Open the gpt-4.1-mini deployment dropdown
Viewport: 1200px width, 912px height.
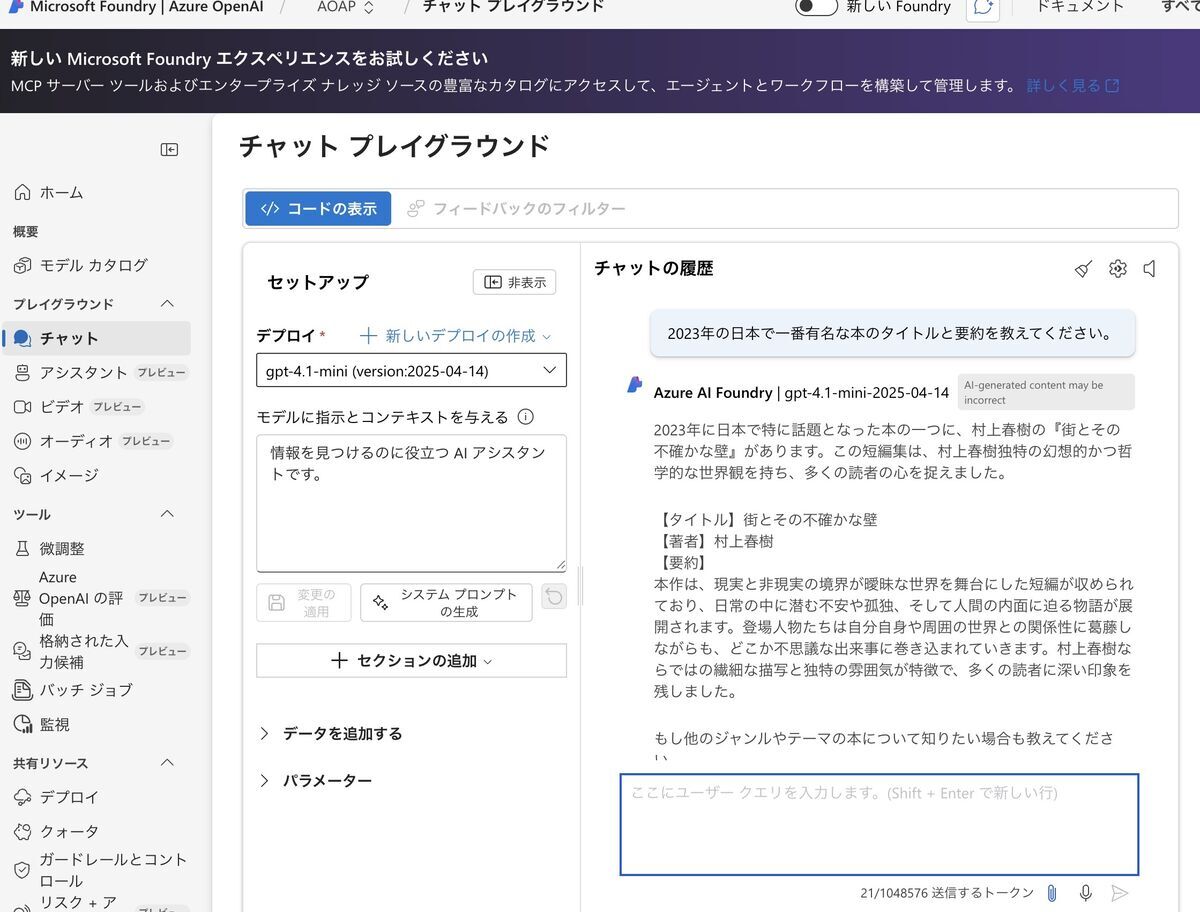pos(411,370)
